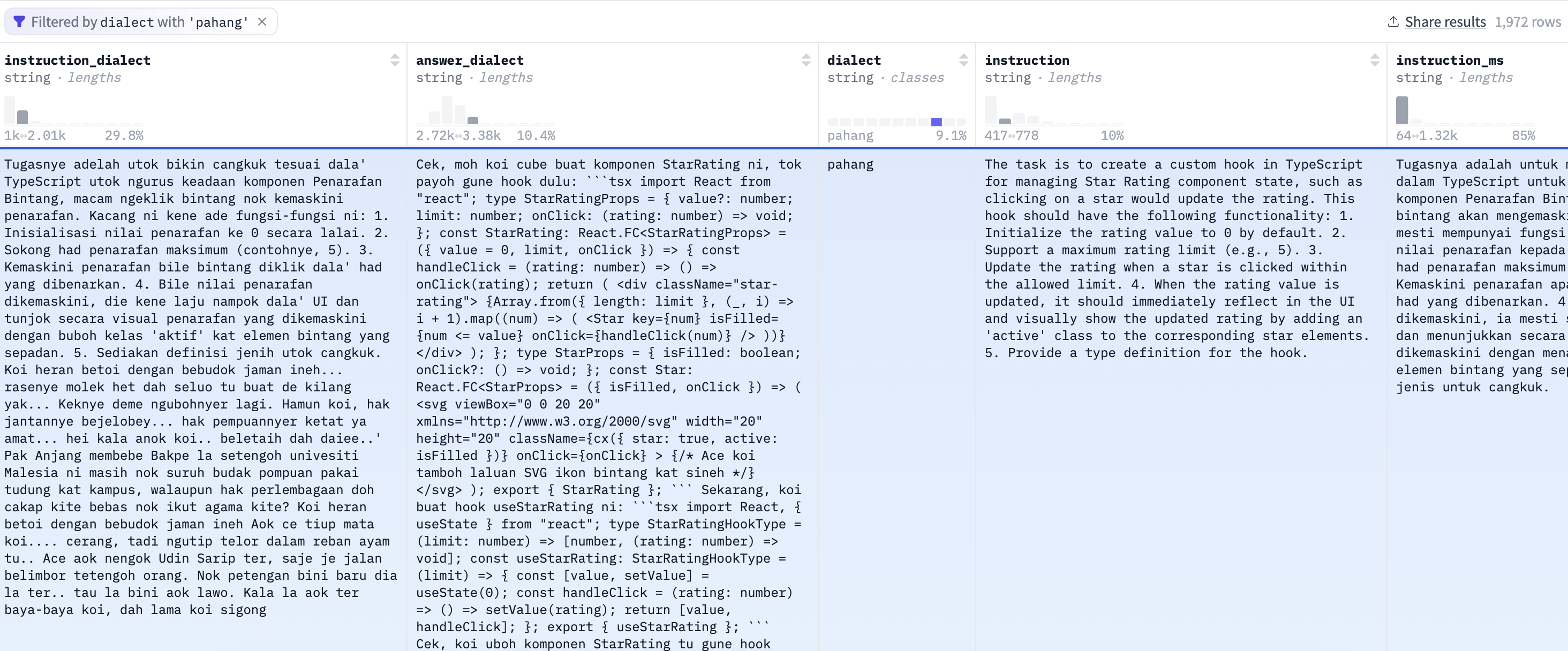
Task: Click 9.1% label under dialect column
Action: point(951,135)
